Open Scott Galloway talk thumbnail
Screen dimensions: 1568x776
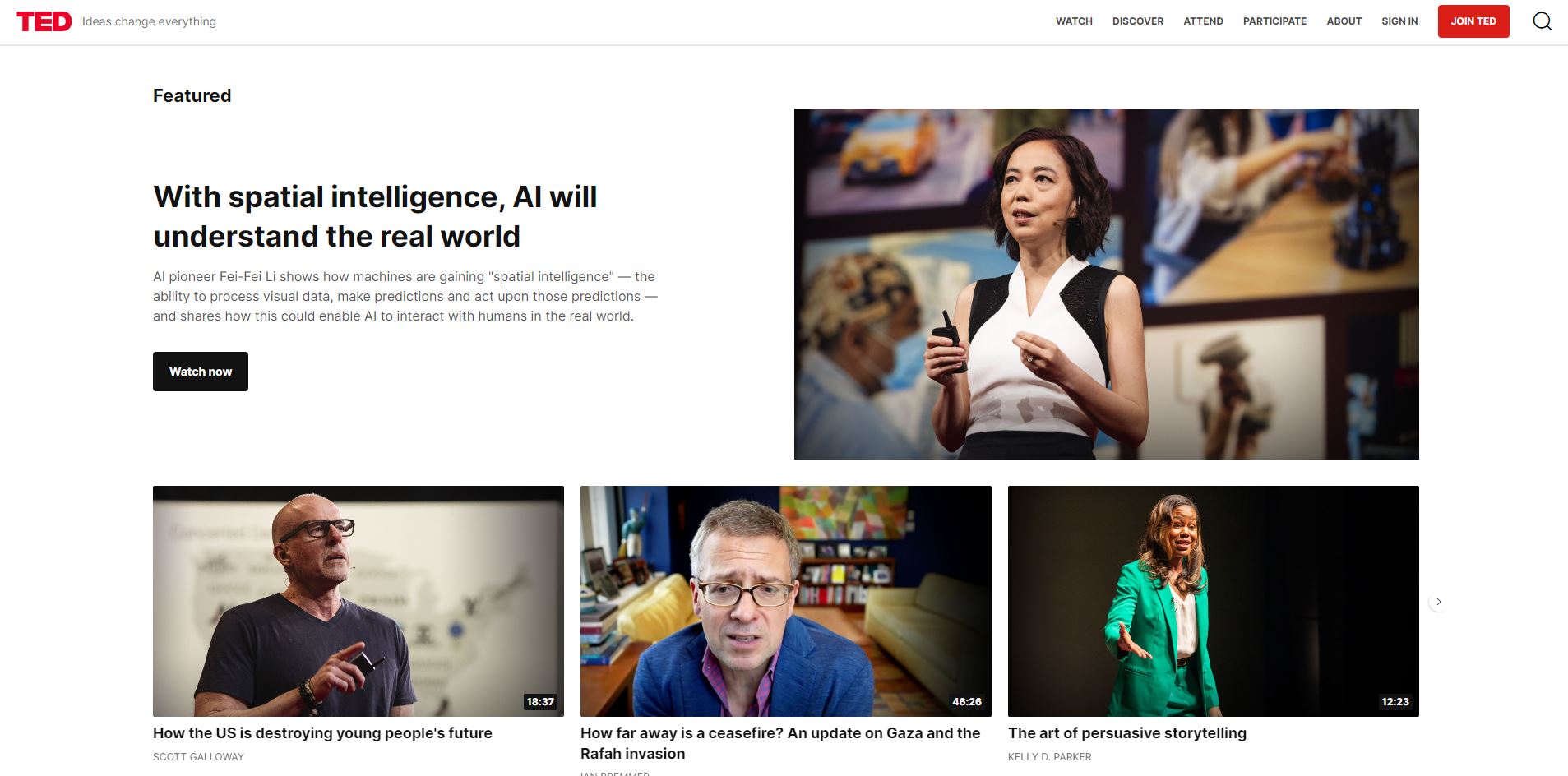tap(358, 601)
